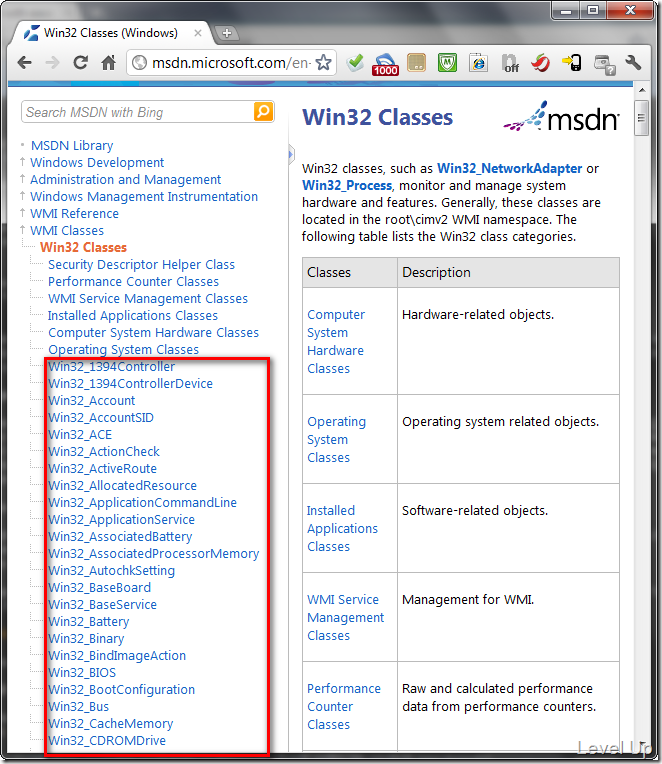Click the monitor with question mark icon
Viewport: 662px width, 764px height.
click(605, 64)
